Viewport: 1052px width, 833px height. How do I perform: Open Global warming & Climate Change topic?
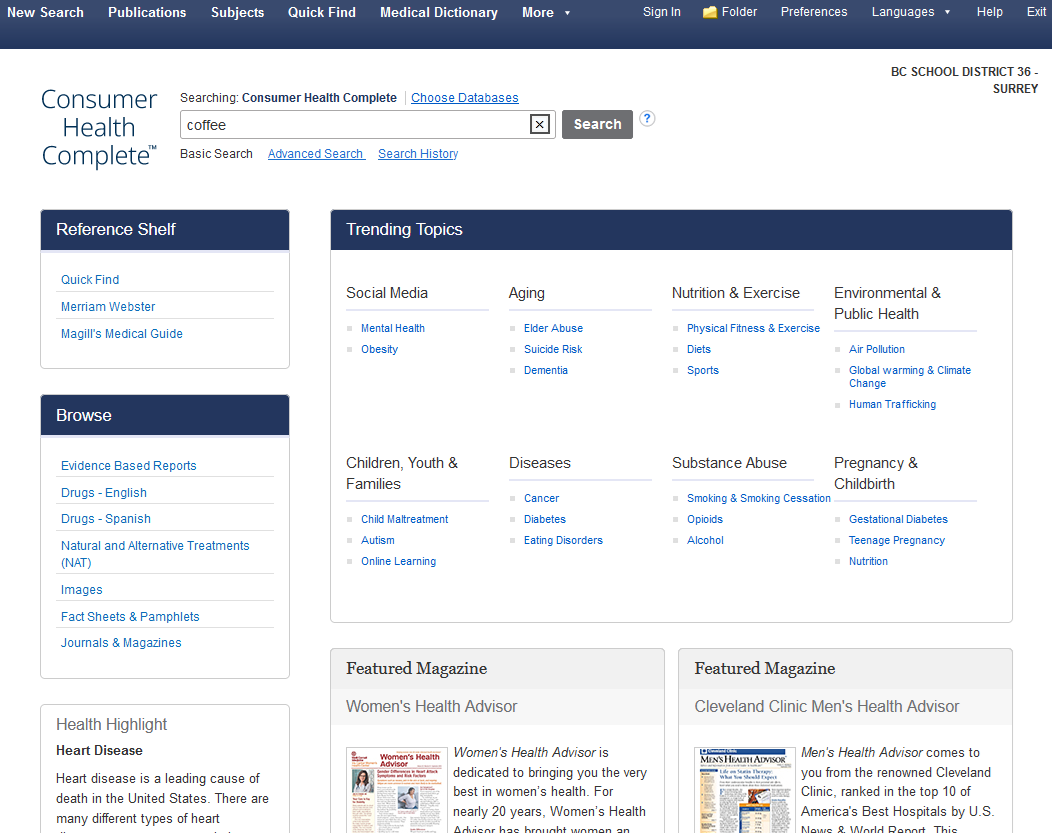[910, 376]
